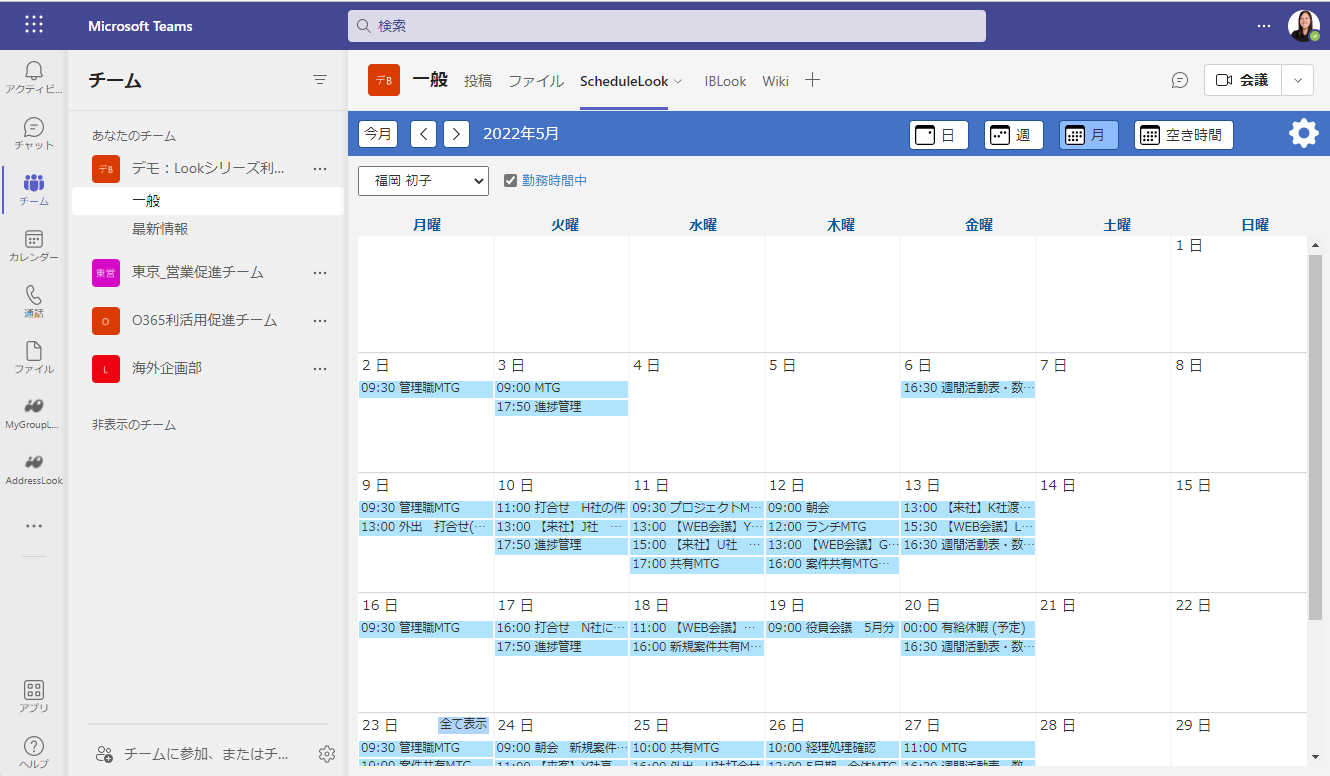Viewport: 1330px width, 776px height.
Task: Open the 福岡 初子 user dropdown
Action: point(423,181)
